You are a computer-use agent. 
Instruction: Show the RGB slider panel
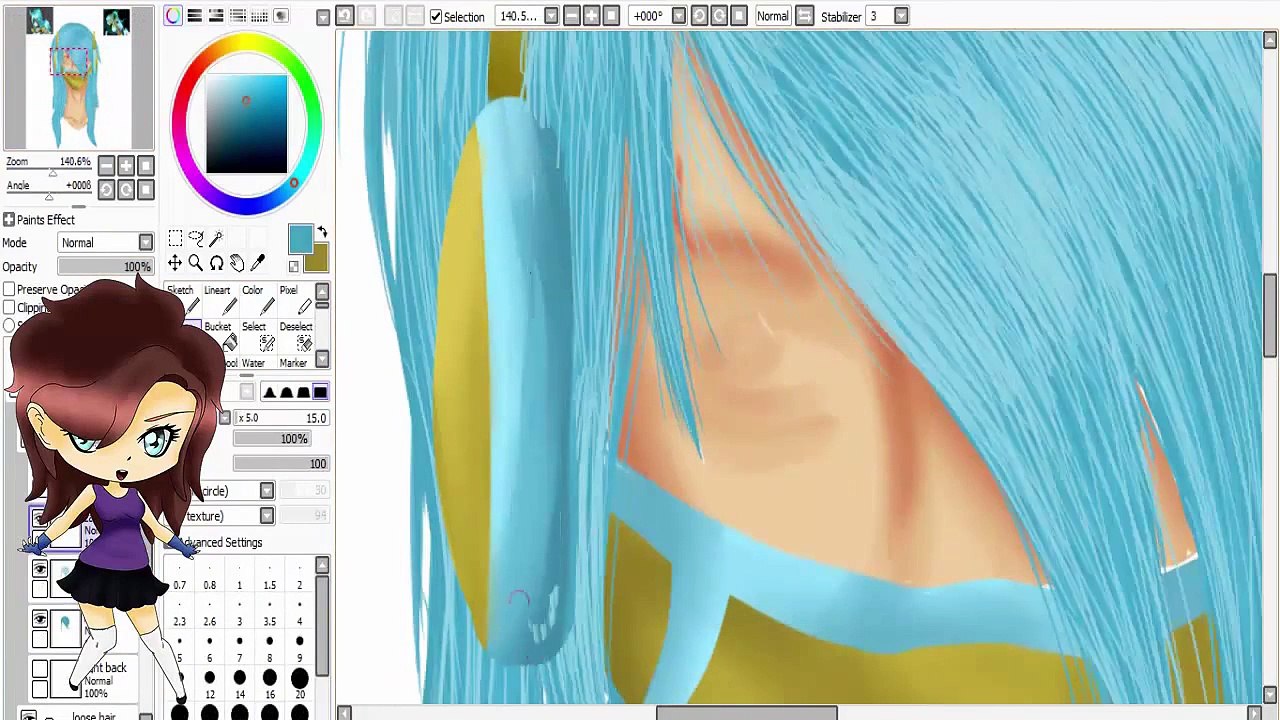(x=195, y=16)
